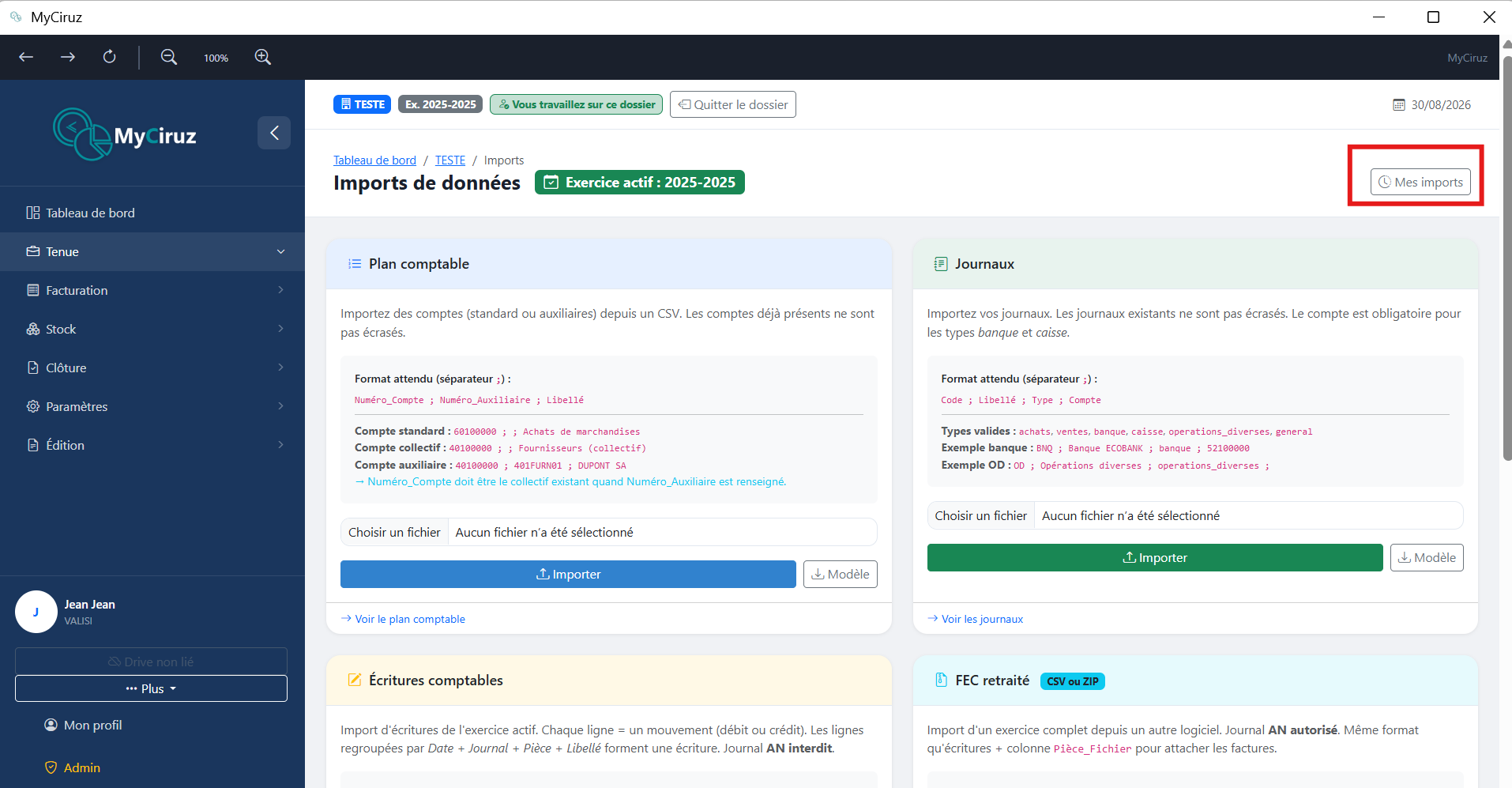Click the calendar icon beside 30/08/2026
This screenshot has height=788, width=1512.
[x=1398, y=105]
